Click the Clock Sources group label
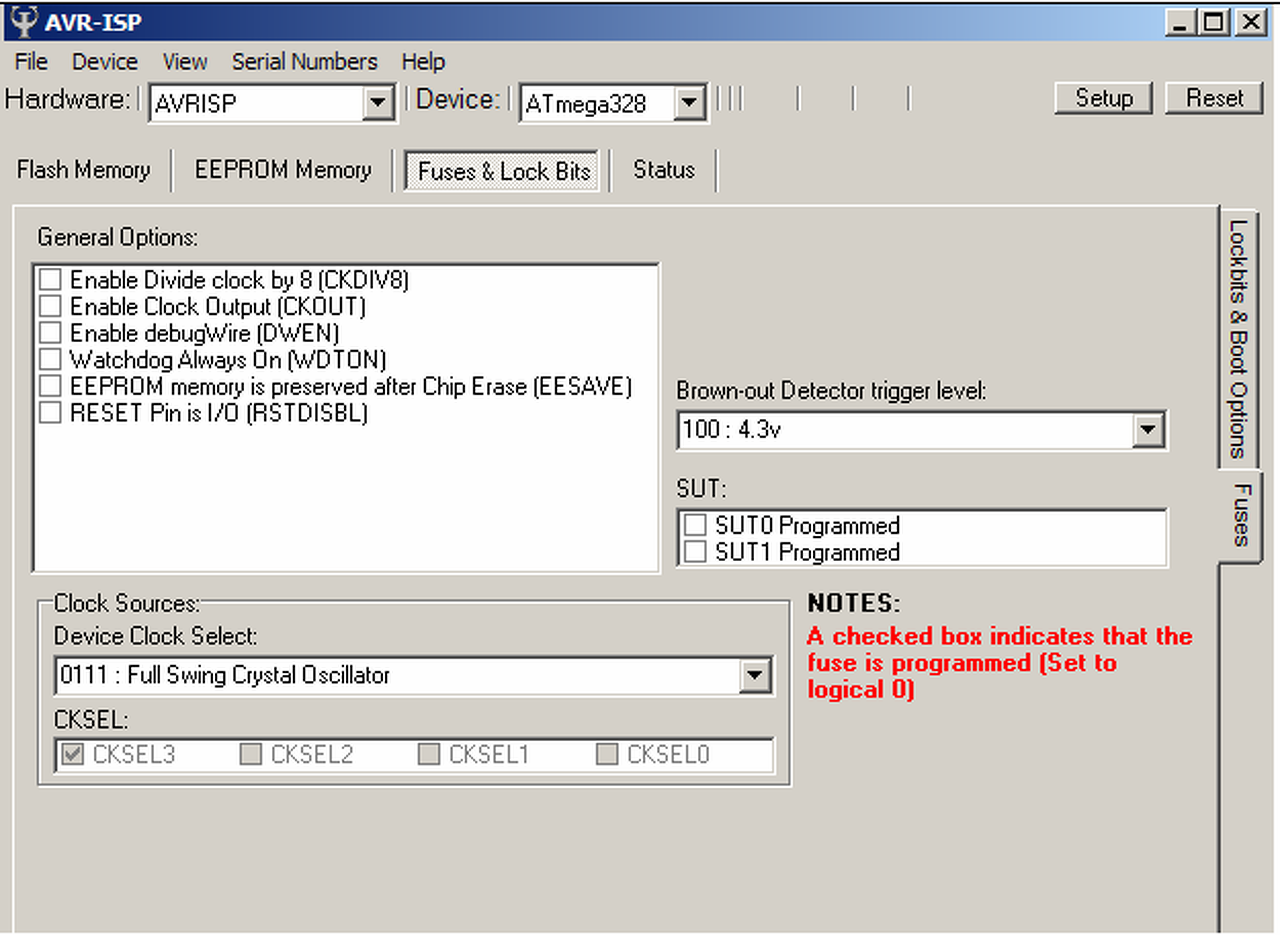1280x935 pixels. pyautogui.click(x=127, y=604)
